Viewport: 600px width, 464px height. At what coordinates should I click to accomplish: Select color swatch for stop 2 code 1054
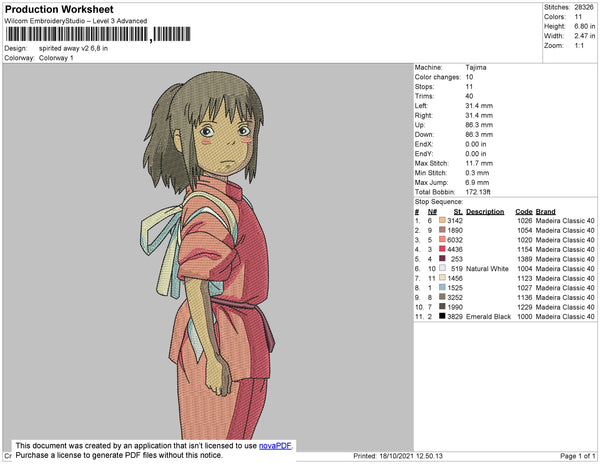[442, 230]
